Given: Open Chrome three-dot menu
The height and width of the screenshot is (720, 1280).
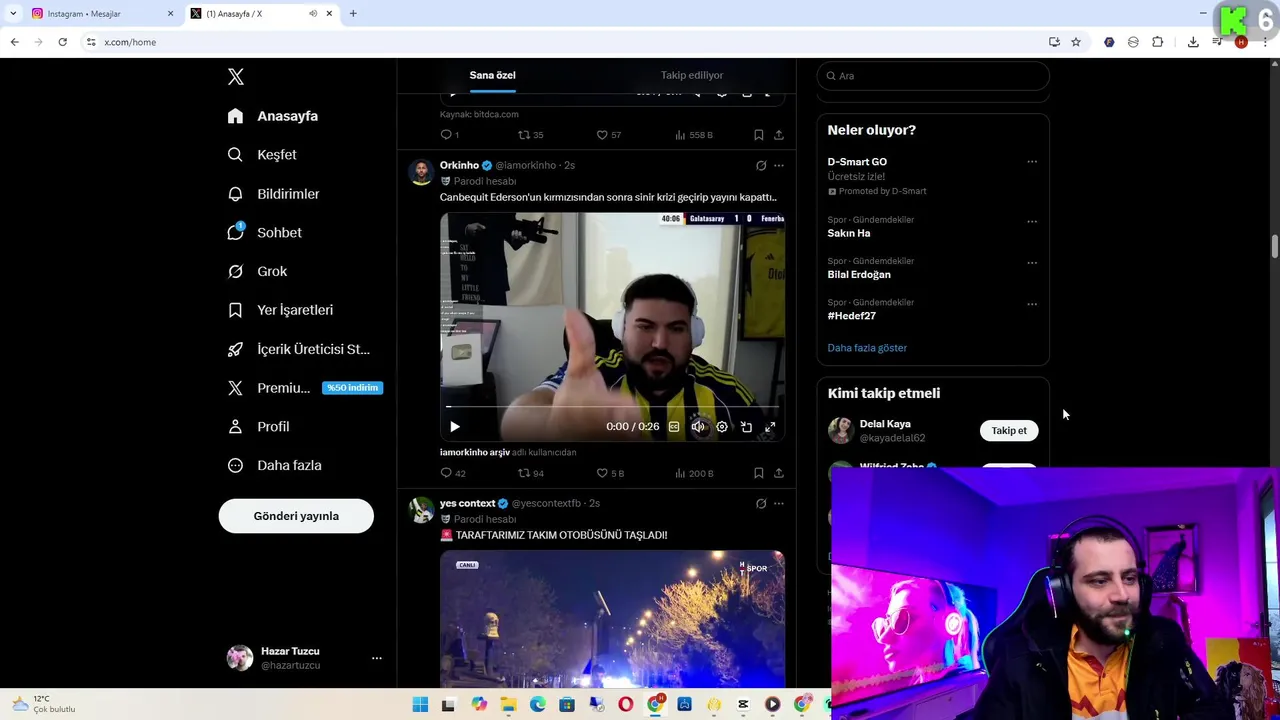Looking at the screenshot, I should pos(1265,42).
